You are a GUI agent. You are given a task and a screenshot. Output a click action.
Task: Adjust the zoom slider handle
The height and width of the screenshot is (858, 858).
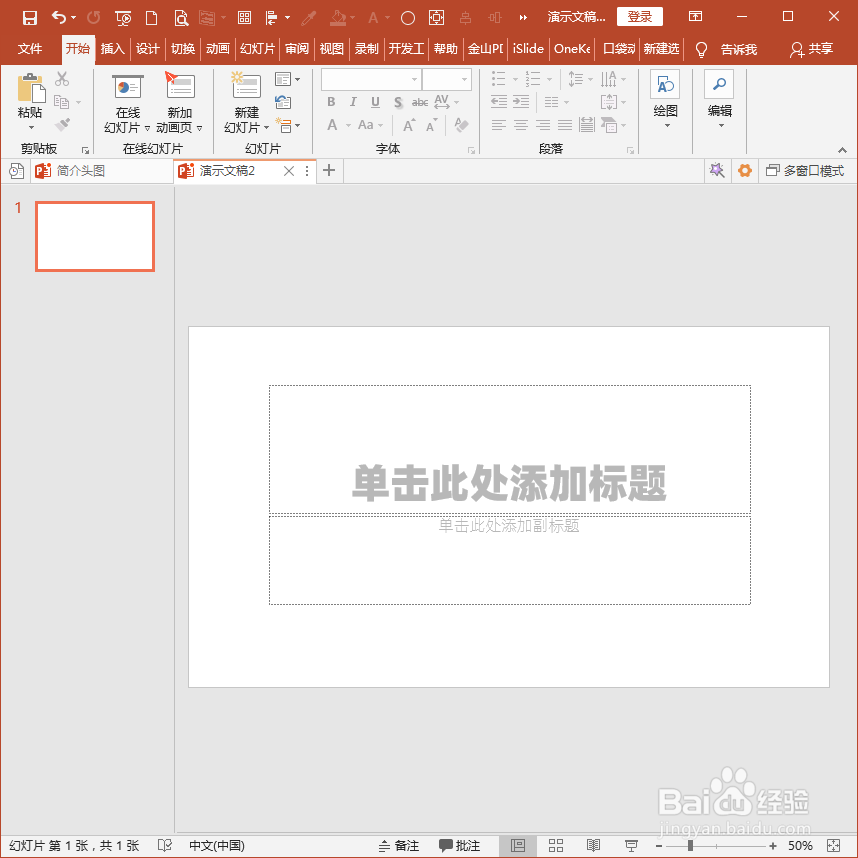(x=691, y=846)
